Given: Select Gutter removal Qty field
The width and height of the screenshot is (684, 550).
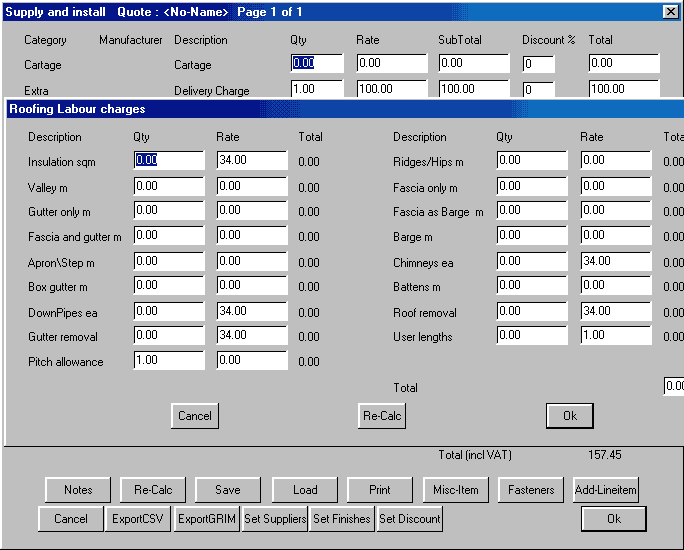Looking at the screenshot, I should (x=169, y=335).
